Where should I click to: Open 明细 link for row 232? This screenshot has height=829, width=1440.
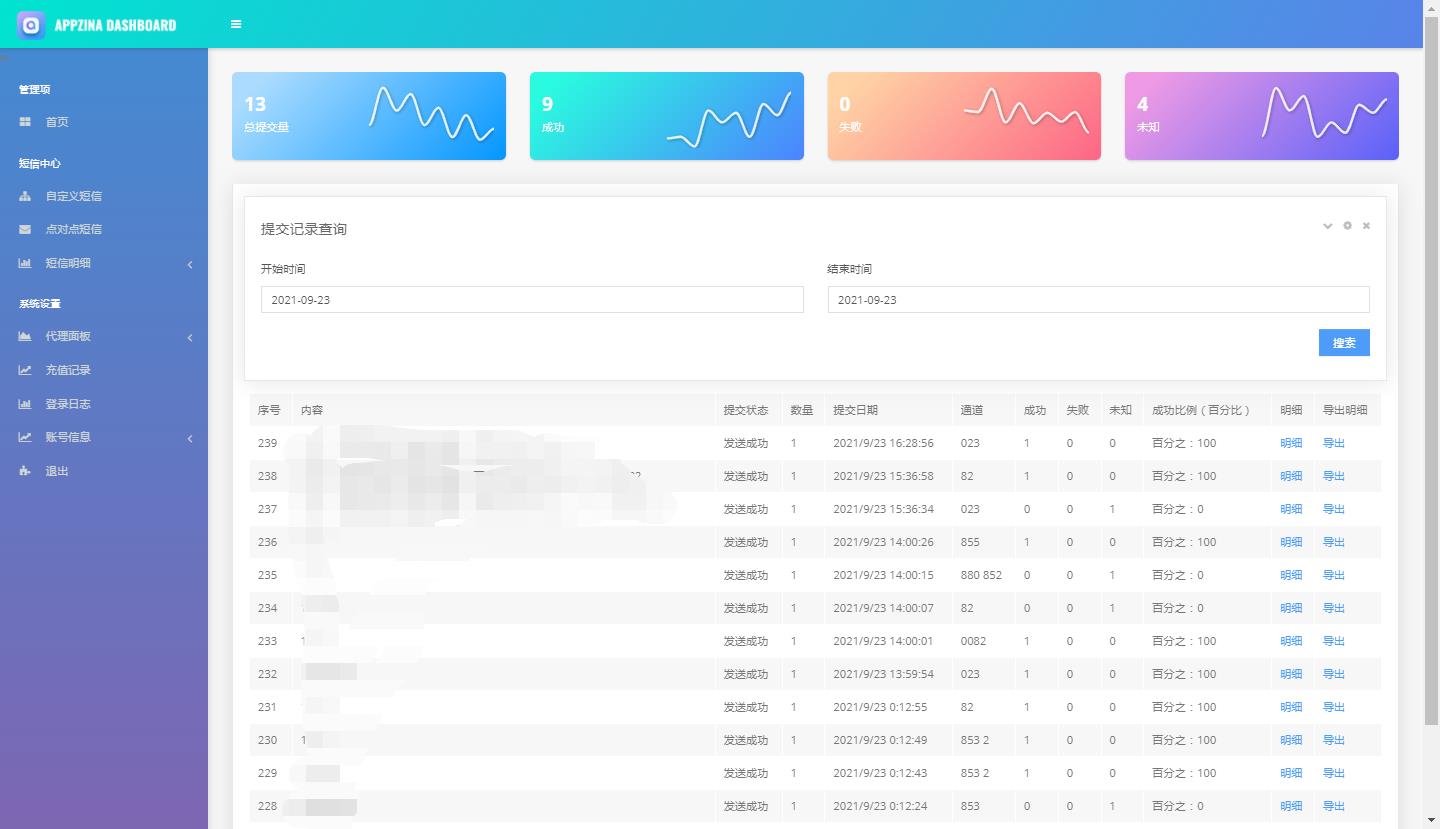1291,674
